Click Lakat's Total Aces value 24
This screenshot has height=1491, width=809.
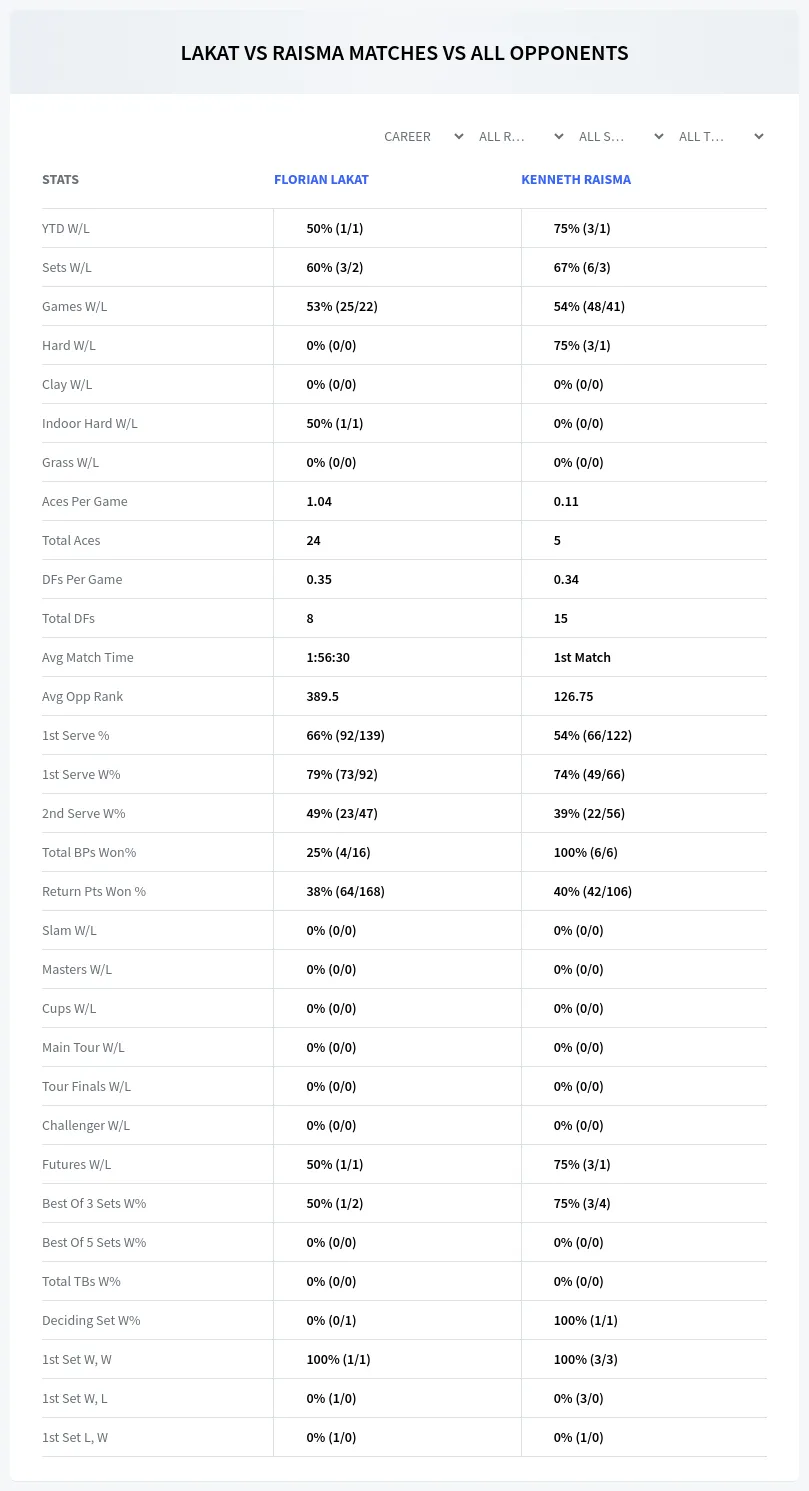(x=313, y=540)
